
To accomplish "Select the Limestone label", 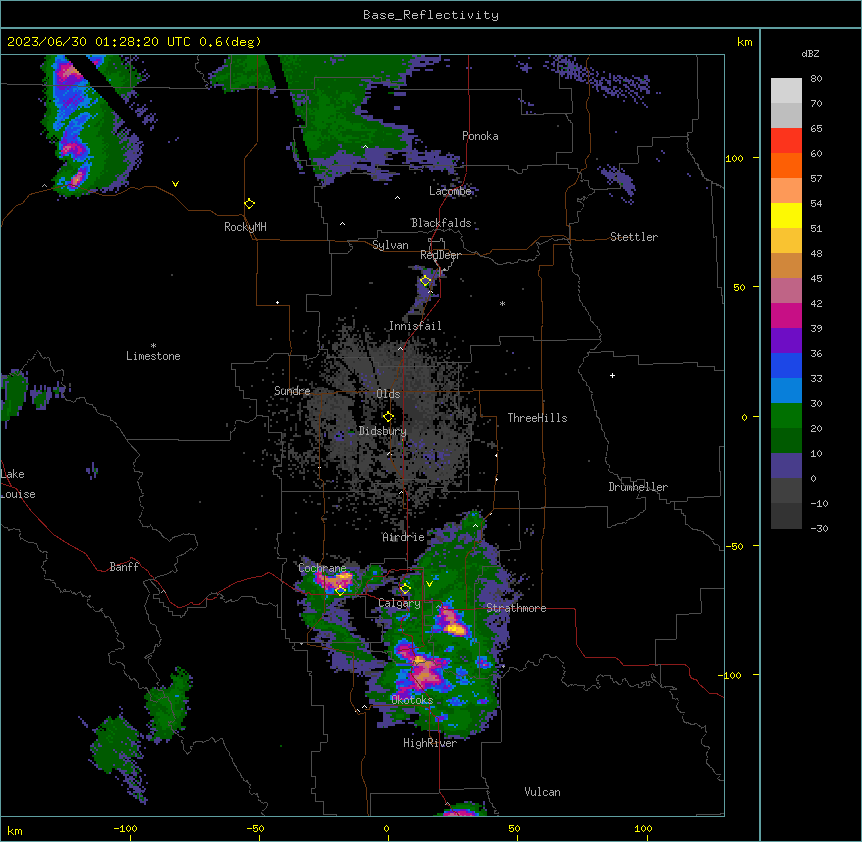I will tap(153, 356).
